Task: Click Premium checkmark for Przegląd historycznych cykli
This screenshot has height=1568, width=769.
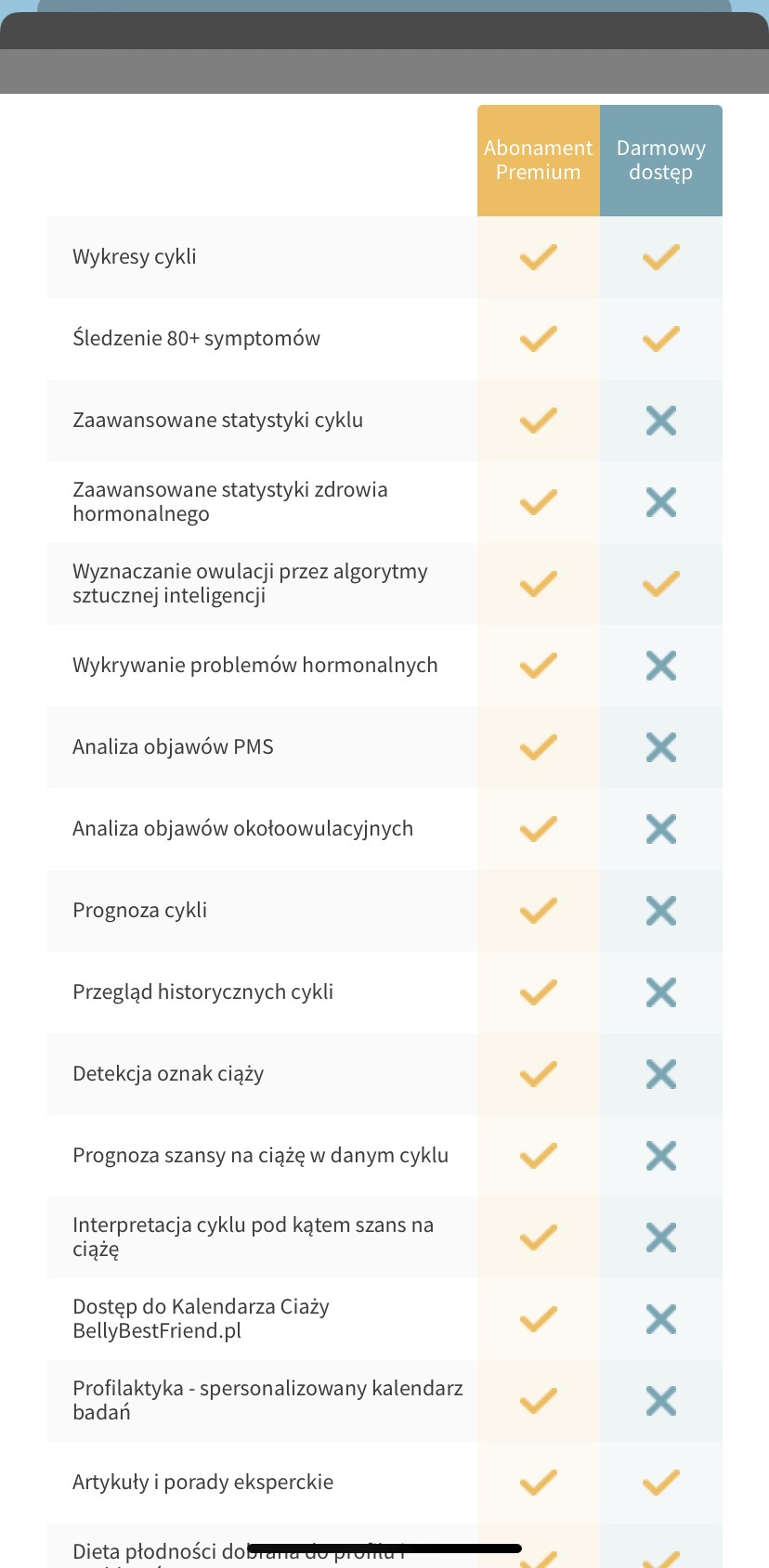Action: tap(539, 992)
